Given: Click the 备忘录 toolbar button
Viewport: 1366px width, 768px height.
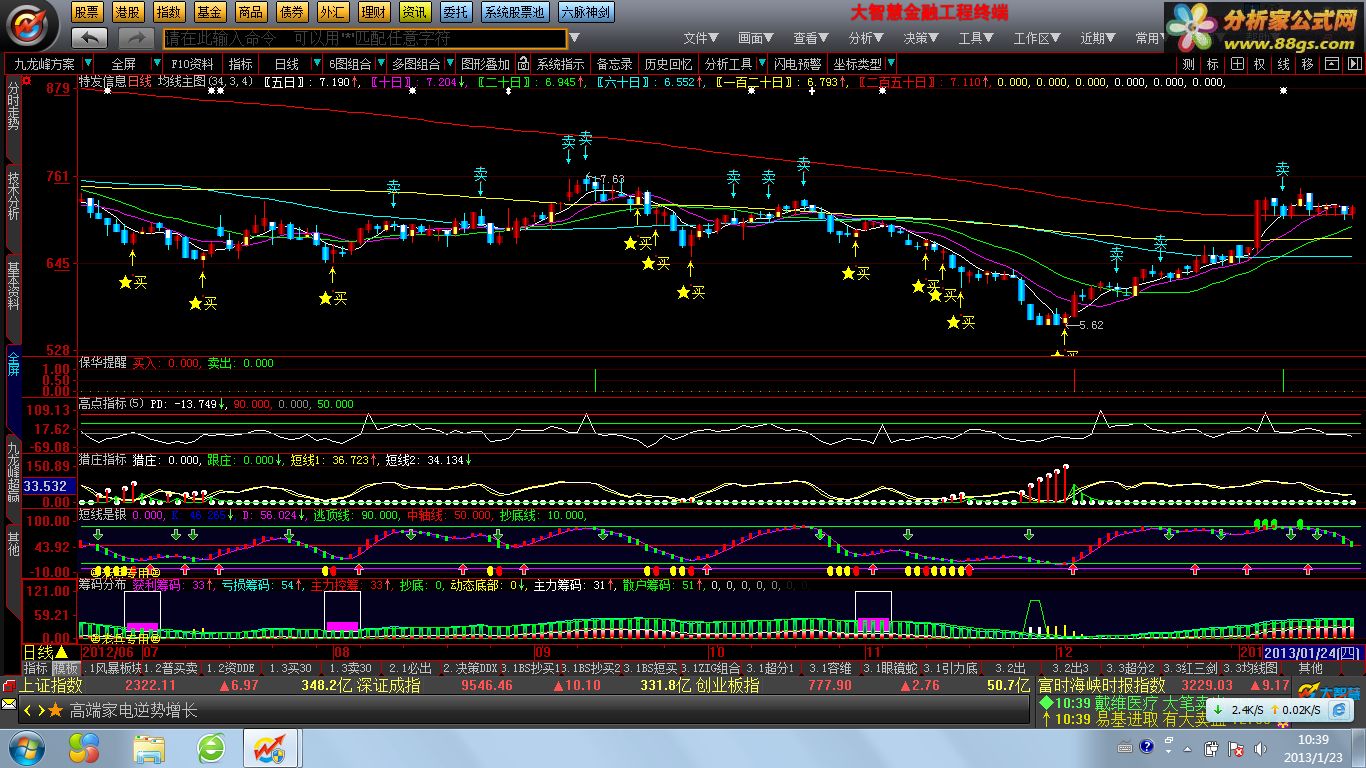Looking at the screenshot, I should click(x=614, y=64).
